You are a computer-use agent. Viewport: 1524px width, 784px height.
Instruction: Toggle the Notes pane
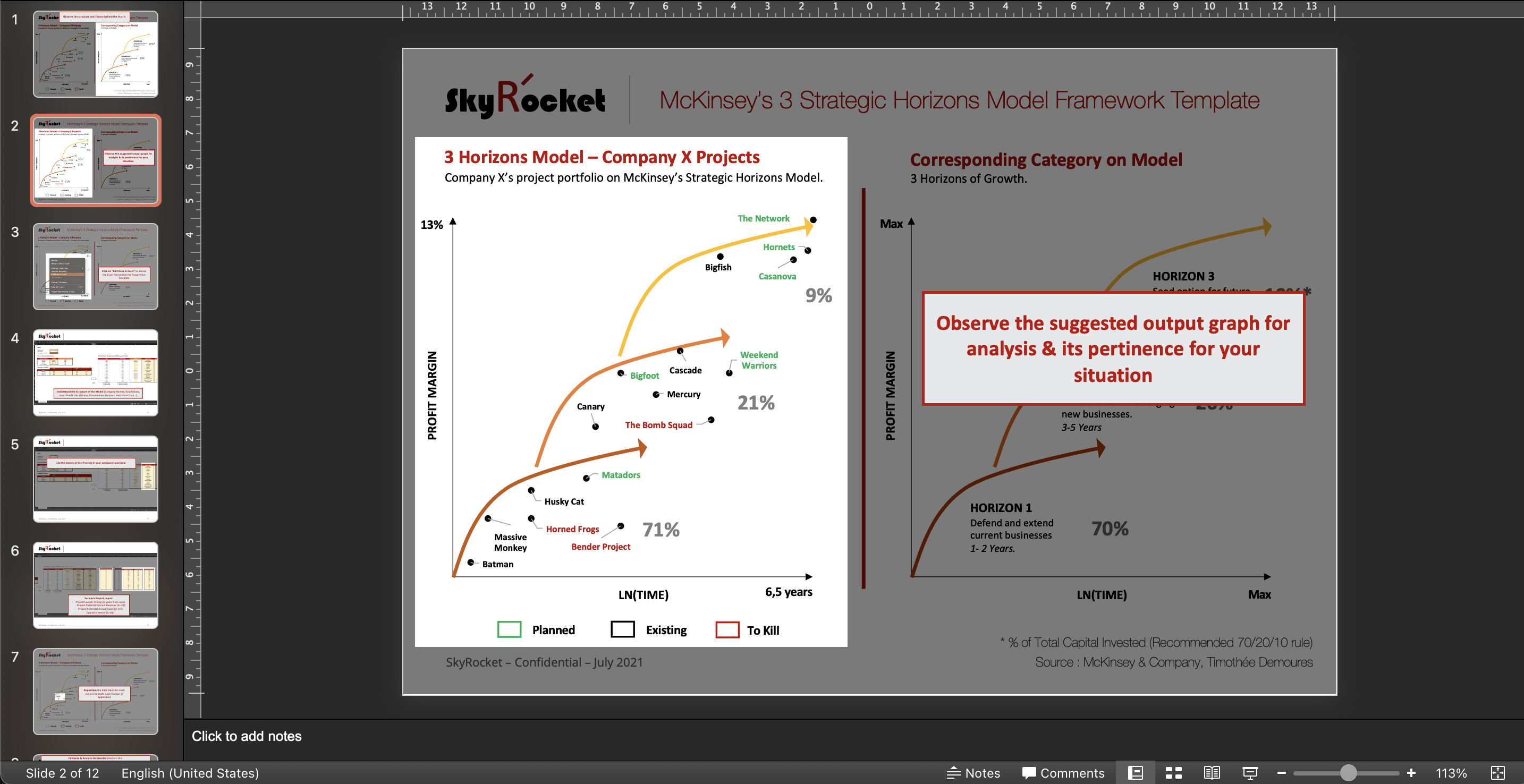pos(973,773)
